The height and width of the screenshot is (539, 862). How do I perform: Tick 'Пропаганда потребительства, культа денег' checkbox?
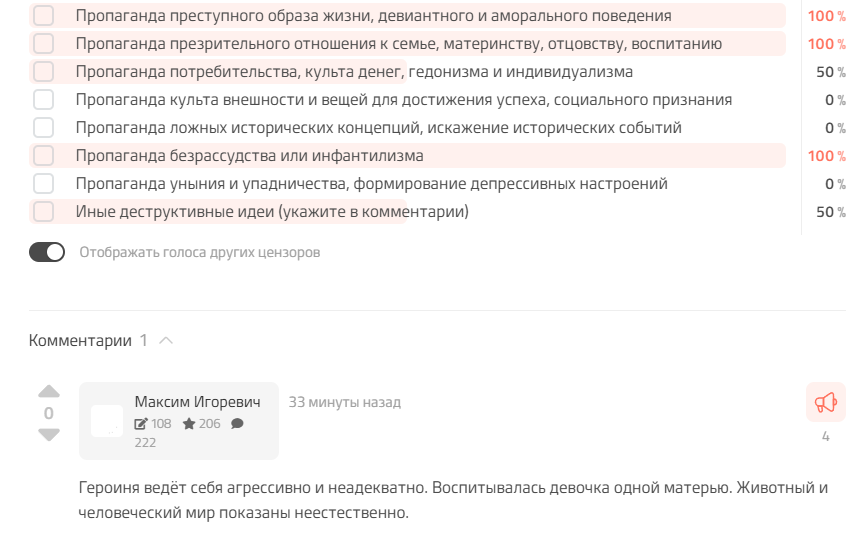(43, 72)
